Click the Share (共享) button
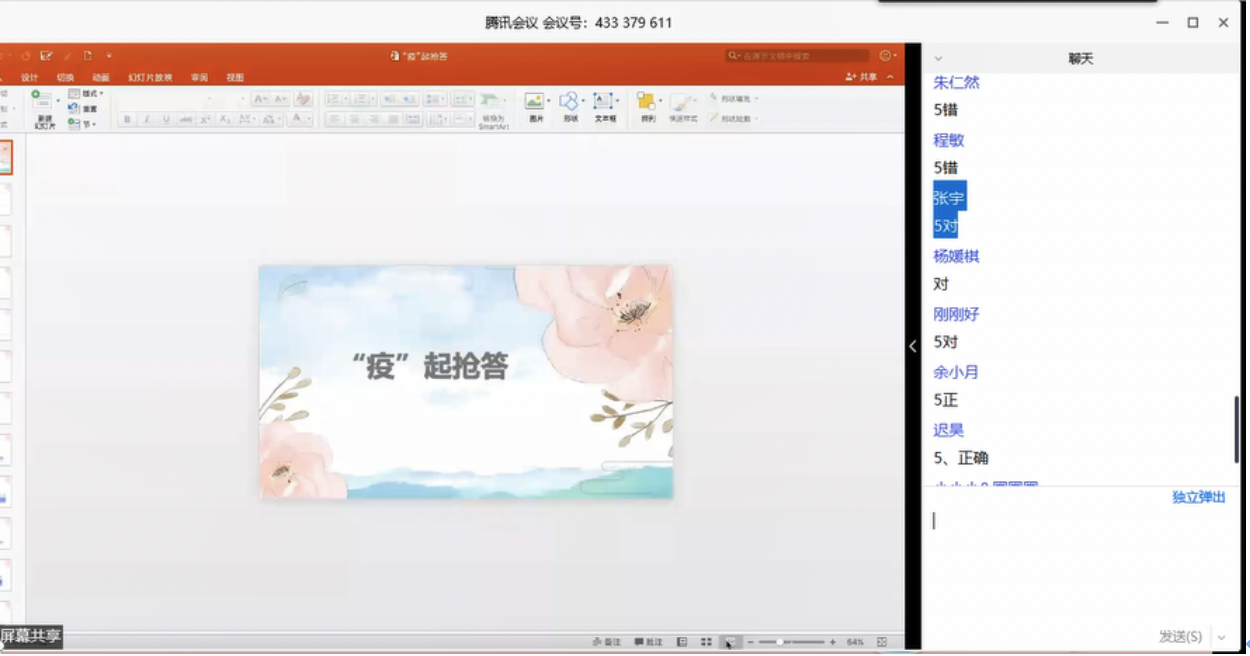The height and width of the screenshot is (656, 1250). (862, 77)
